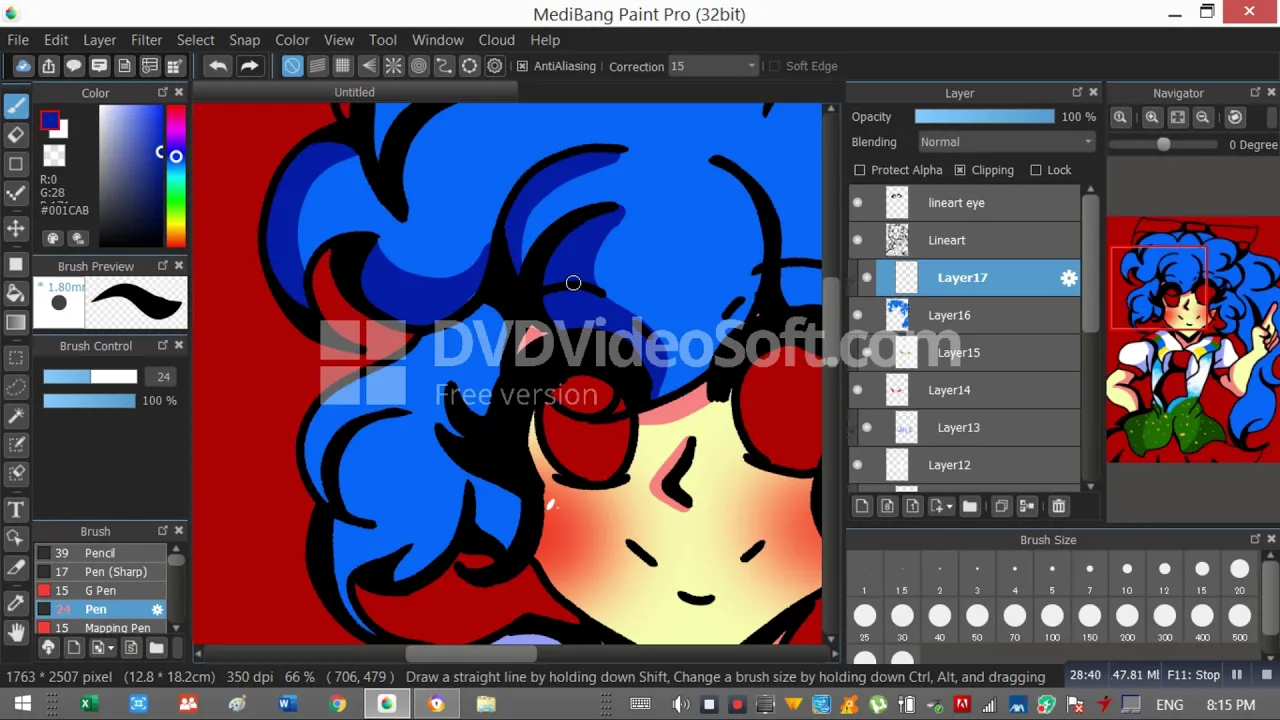Open the Snap menu
The image size is (1280, 720).
[244, 40]
